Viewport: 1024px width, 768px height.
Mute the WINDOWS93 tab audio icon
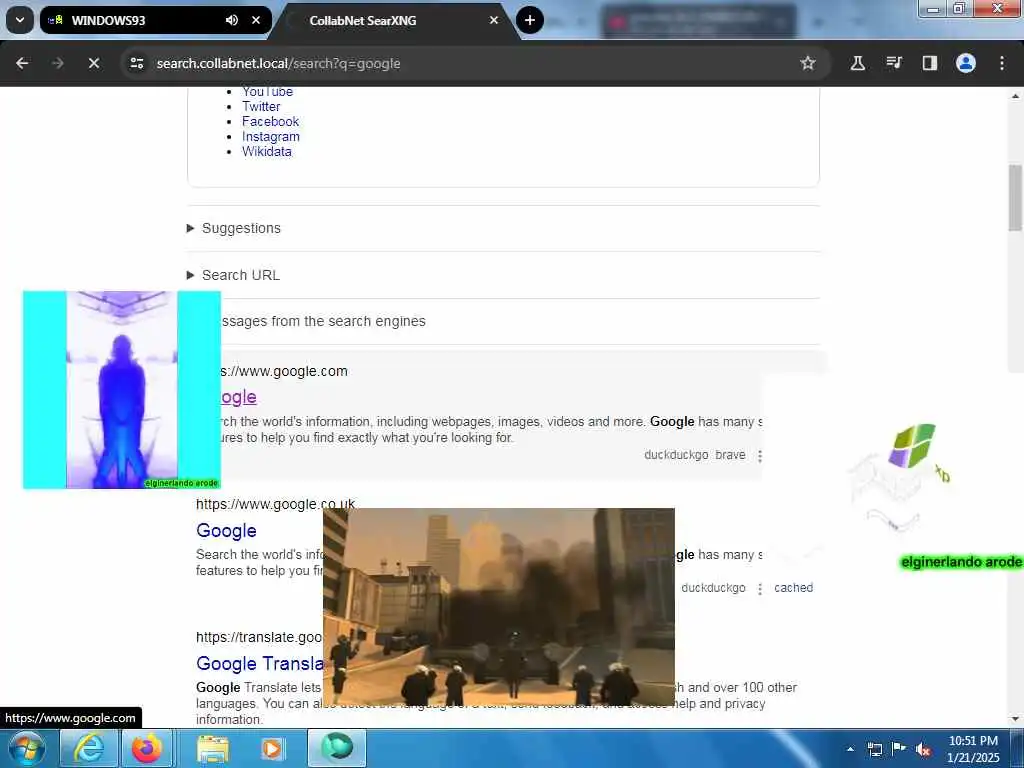(232, 20)
